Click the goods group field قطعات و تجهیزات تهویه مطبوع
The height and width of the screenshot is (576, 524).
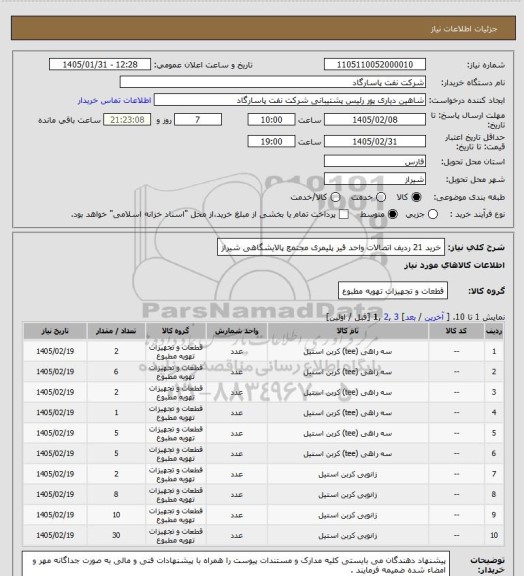pos(392,291)
